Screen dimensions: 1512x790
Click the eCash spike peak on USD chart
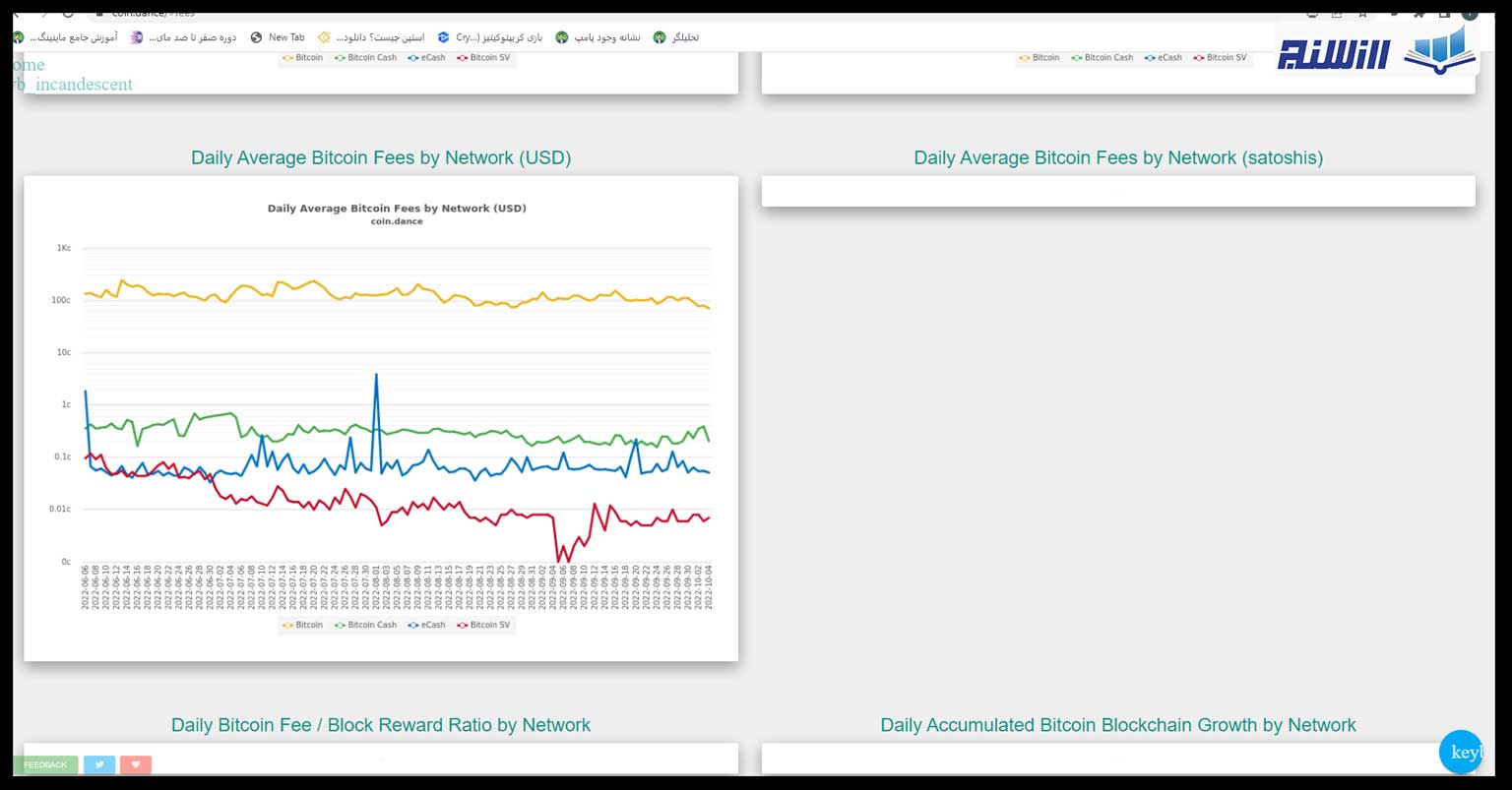point(376,375)
